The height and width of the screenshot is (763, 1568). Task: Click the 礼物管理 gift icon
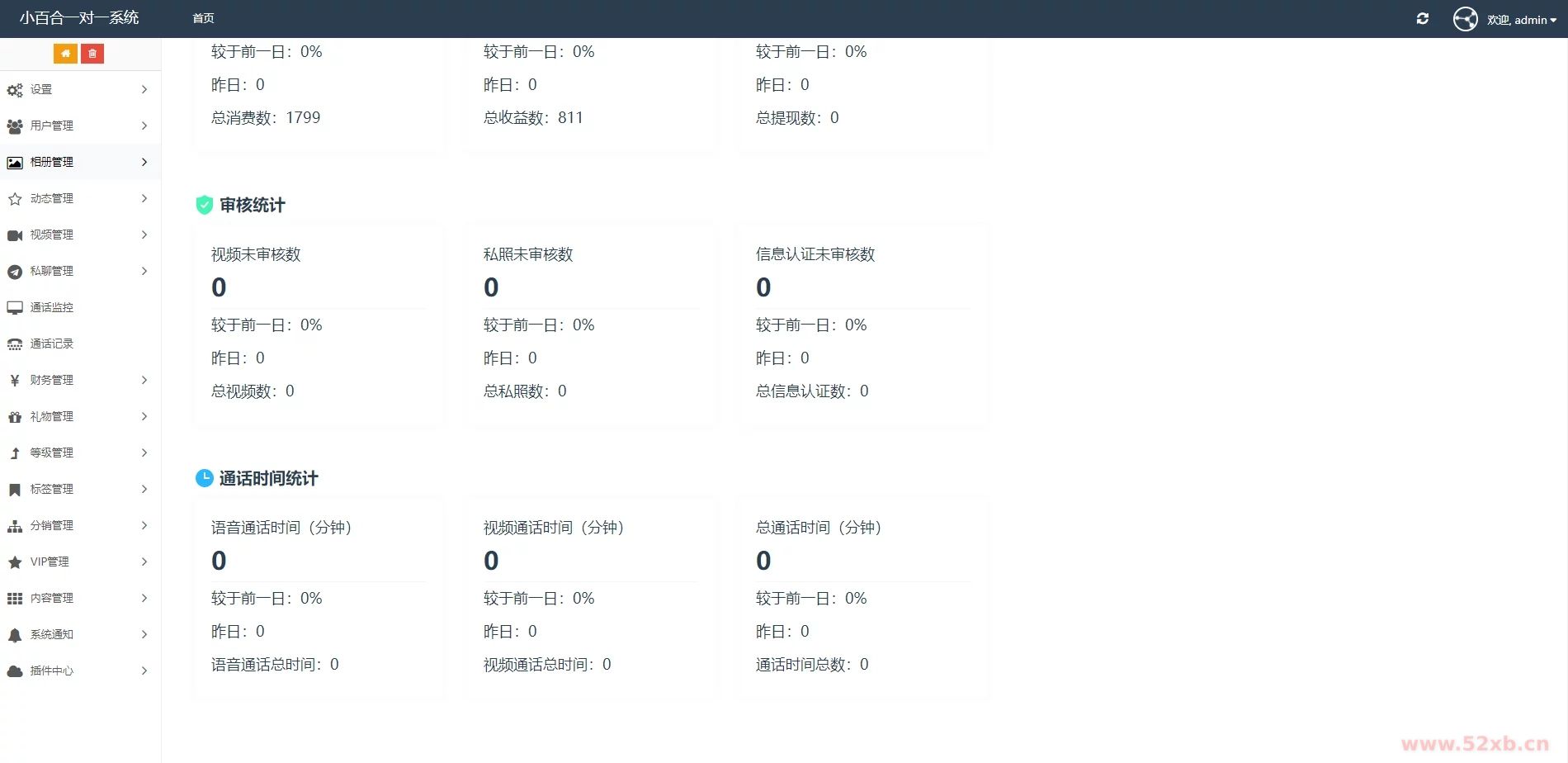15,417
